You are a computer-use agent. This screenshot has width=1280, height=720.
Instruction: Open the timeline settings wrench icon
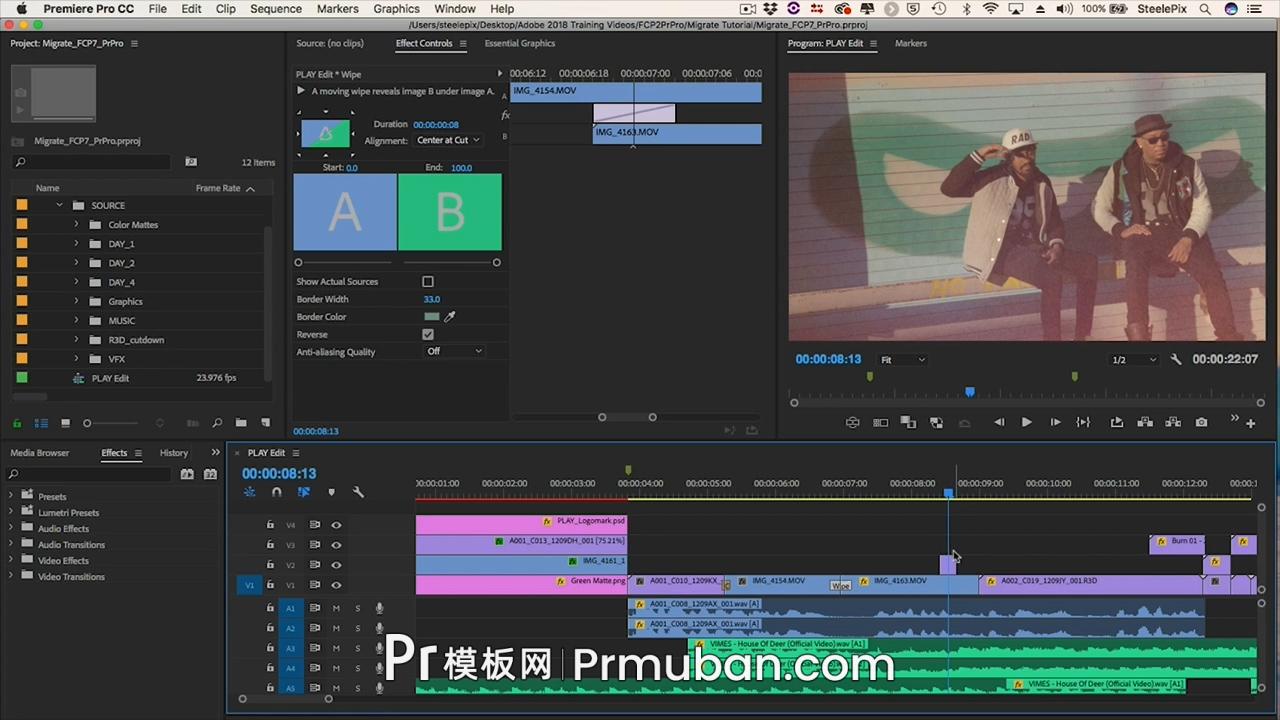358,492
